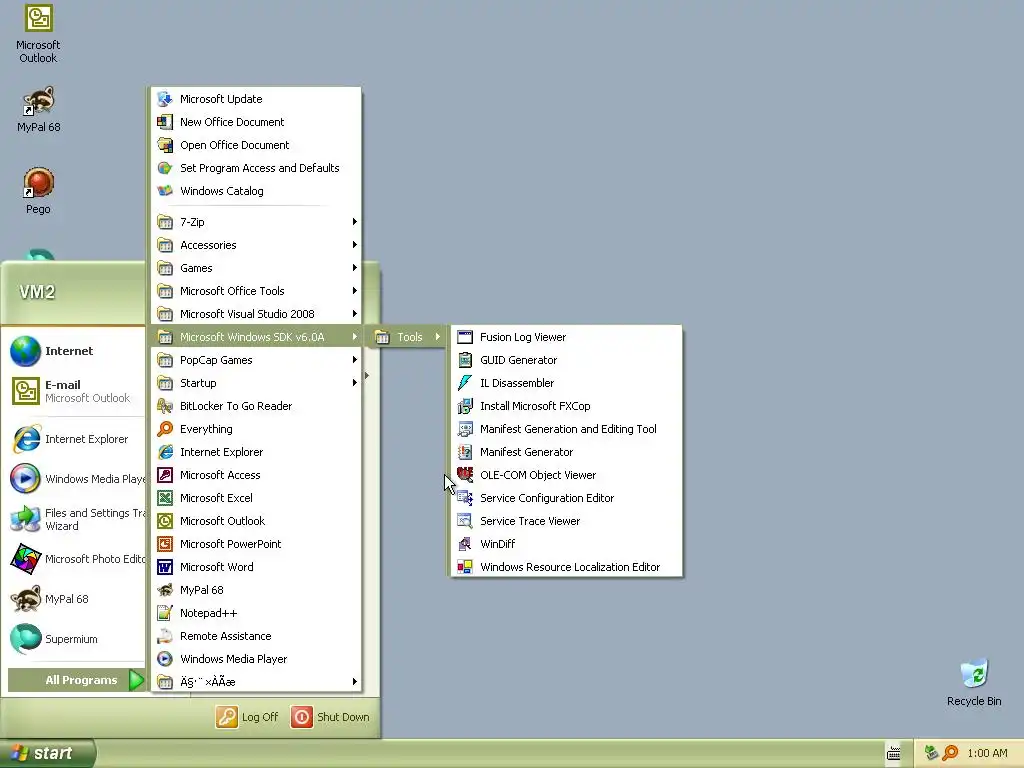Select Pego desktop shortcut
This screenshot has height=768, width=1024.
click(38, 191)
